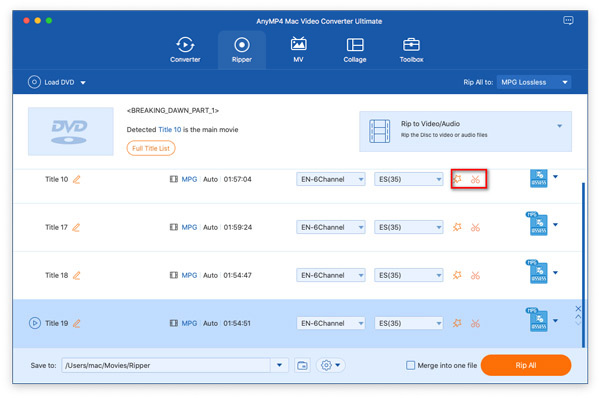Click the MPG Lossless format icon for Title 17
The image size is (600, 398).
(x=538, y=224)
